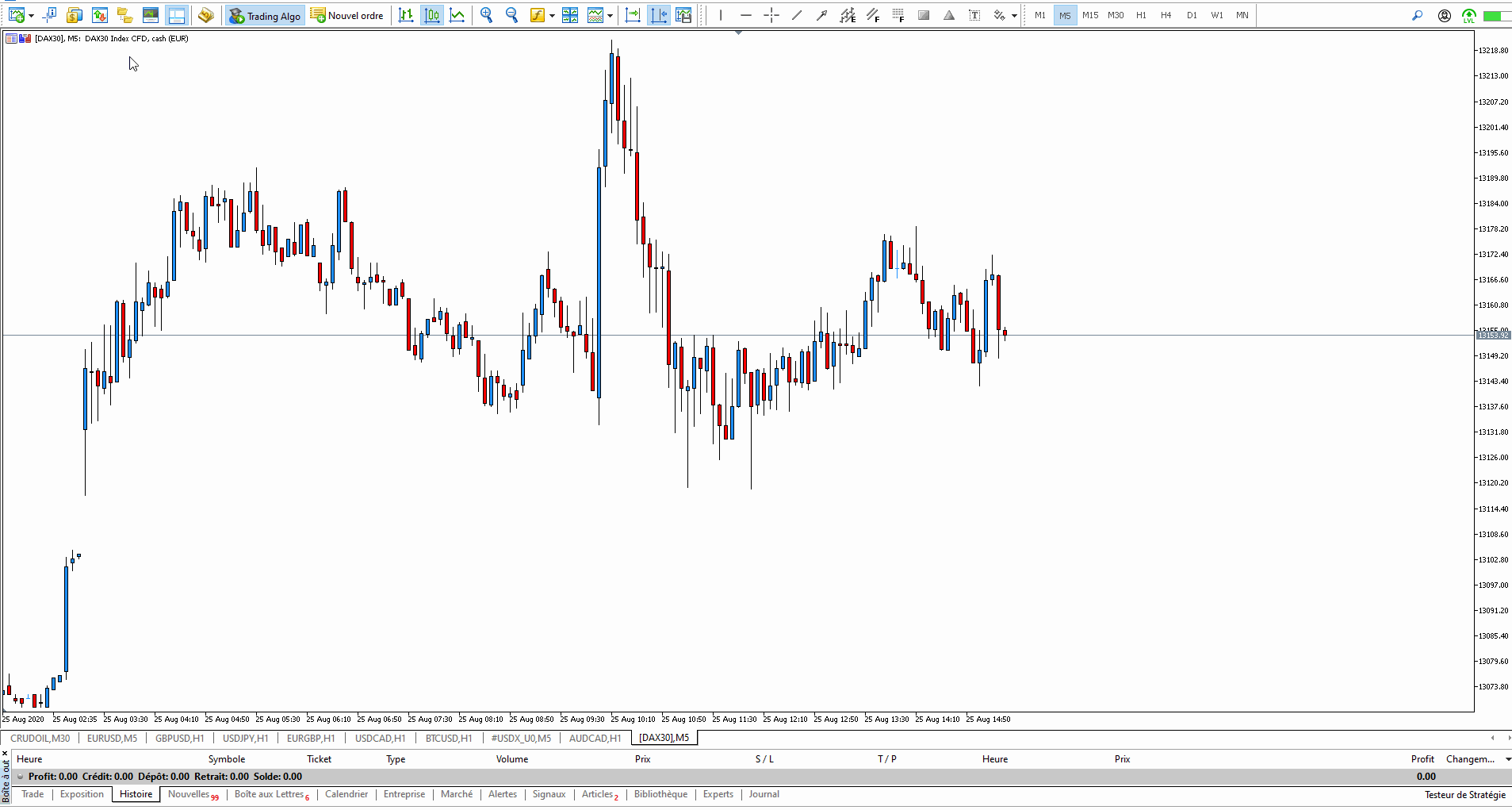1512x810 pixels.
Task: Open the search magnifier in the toolbar
Action: pyautogui.click(x=1417, y=15)
